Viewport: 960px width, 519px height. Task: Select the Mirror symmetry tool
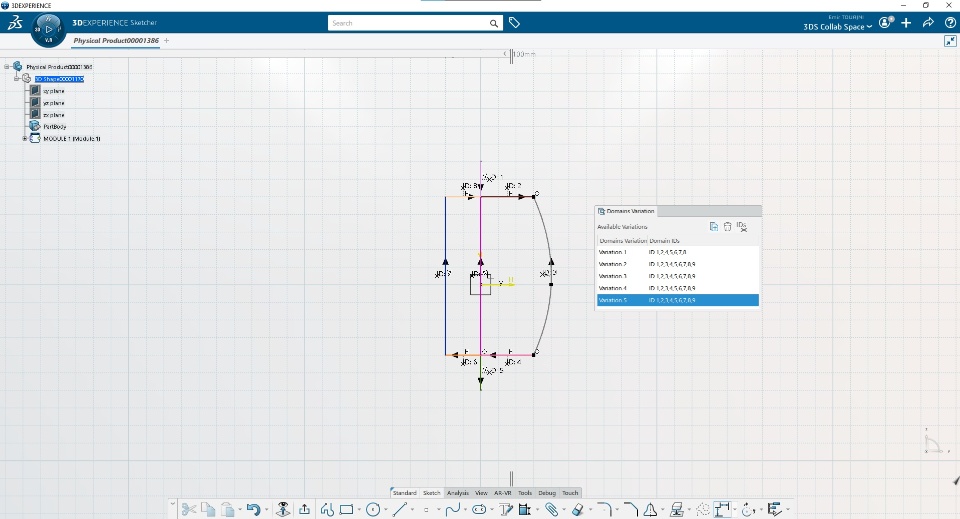point(650,509)
